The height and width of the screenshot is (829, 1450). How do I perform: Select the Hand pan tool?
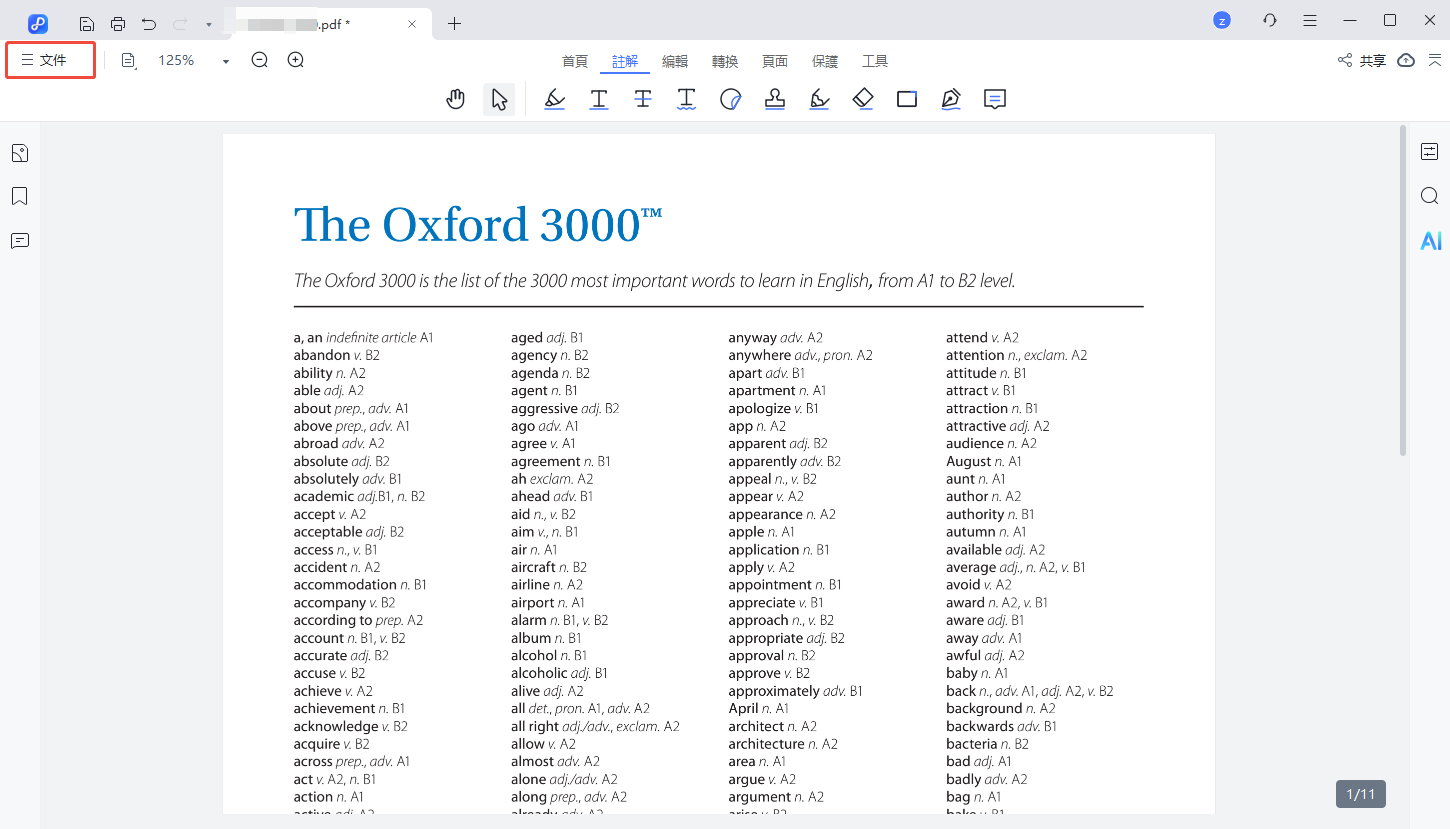click(456, 99)
